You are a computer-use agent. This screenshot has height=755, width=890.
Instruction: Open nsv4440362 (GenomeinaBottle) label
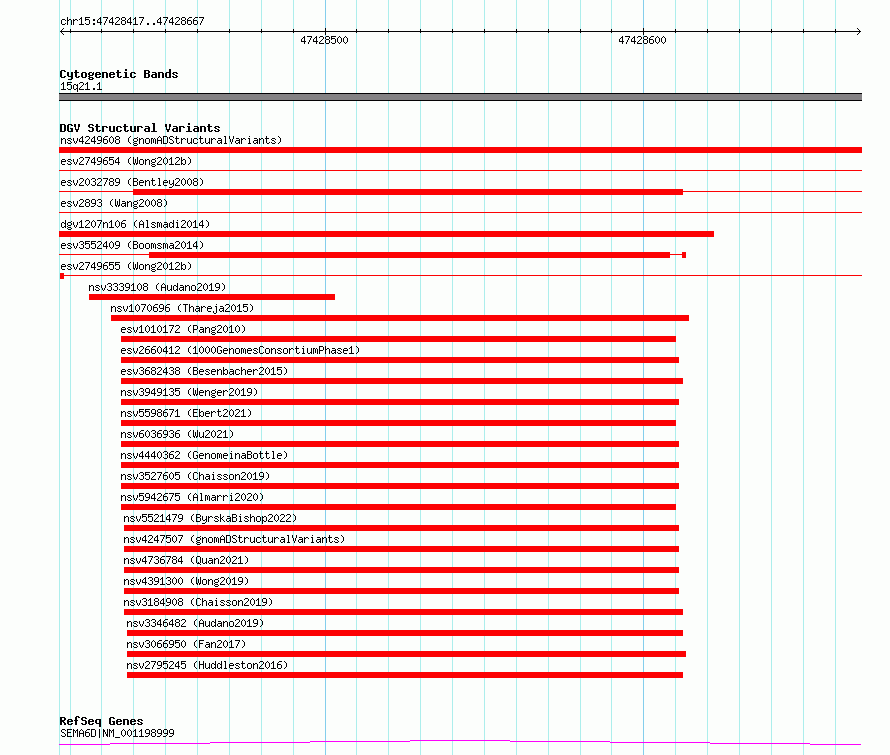coord(204,455)
